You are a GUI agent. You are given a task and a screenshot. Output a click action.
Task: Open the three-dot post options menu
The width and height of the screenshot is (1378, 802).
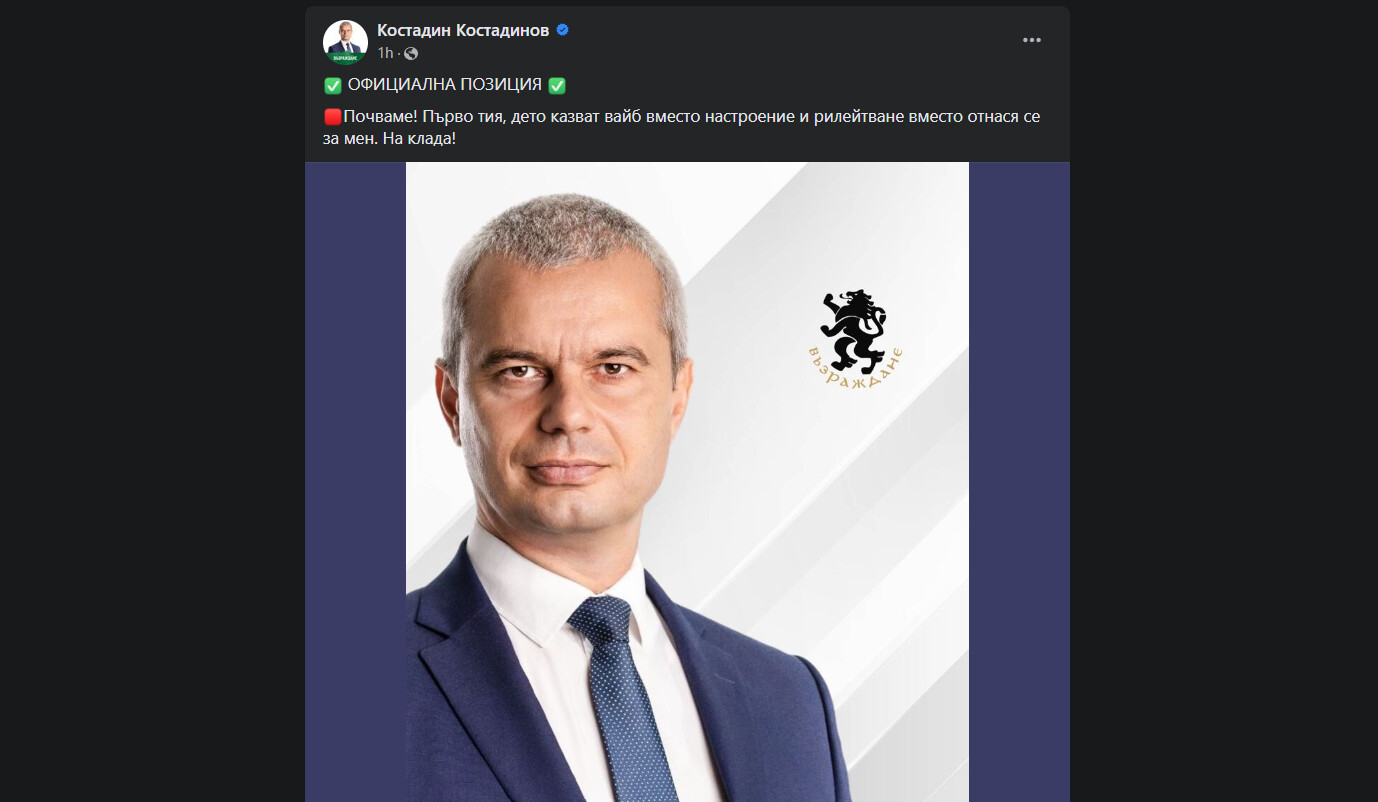point(1032,40)
